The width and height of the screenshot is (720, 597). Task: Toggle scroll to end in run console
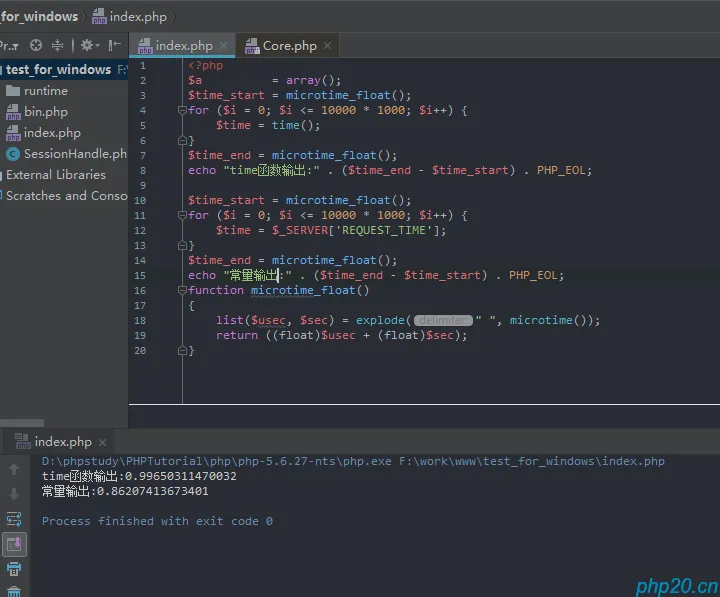14,544
